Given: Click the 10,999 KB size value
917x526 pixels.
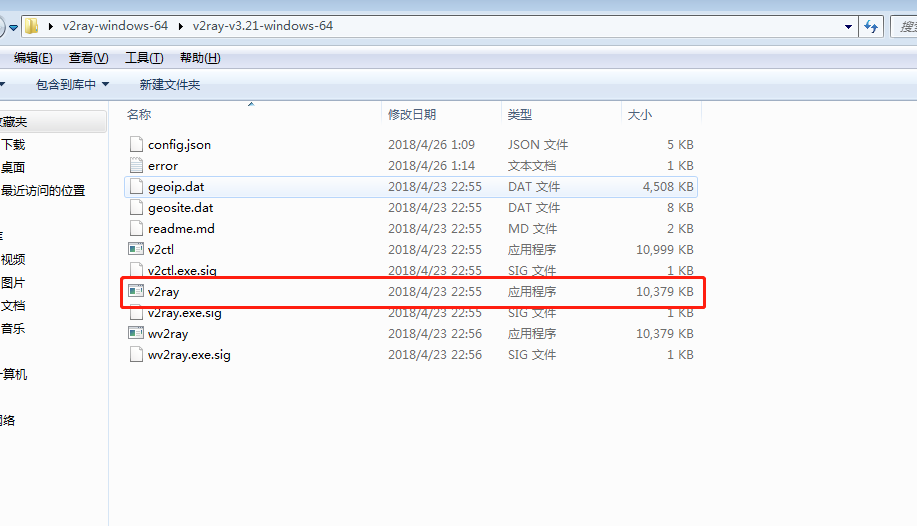Looking at the screenshot, I should (664, 249).
